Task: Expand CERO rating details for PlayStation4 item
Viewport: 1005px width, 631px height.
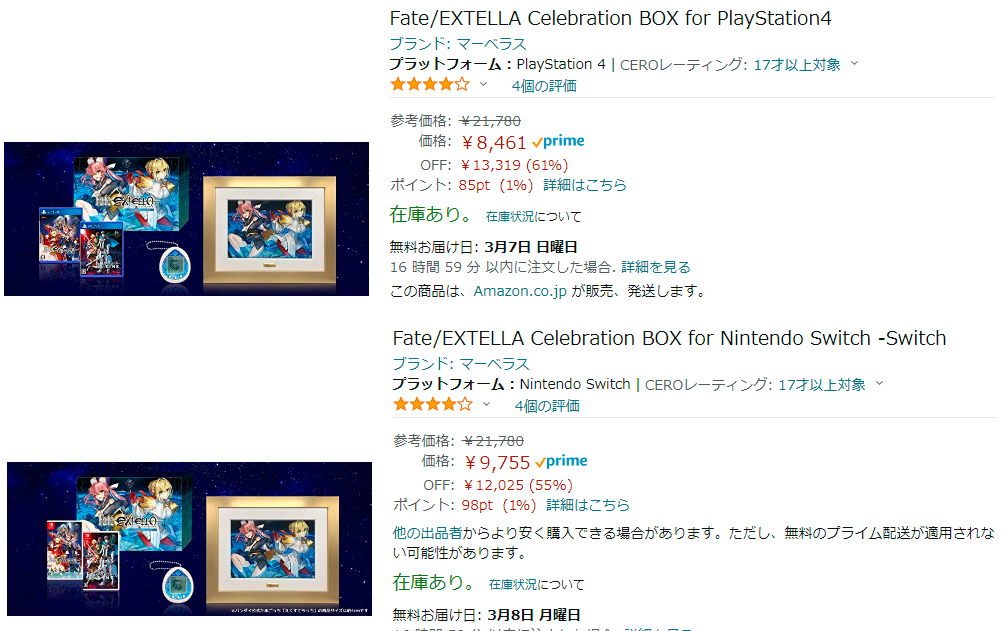Action: pos(854,64)
